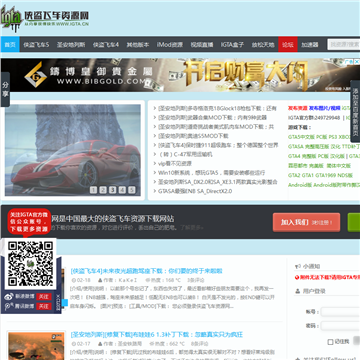Image resolution: width=360 pixels, height=360 pixels.
Task: Tick the 记住我 remember-me checkbox
Action: click(330, 342)
